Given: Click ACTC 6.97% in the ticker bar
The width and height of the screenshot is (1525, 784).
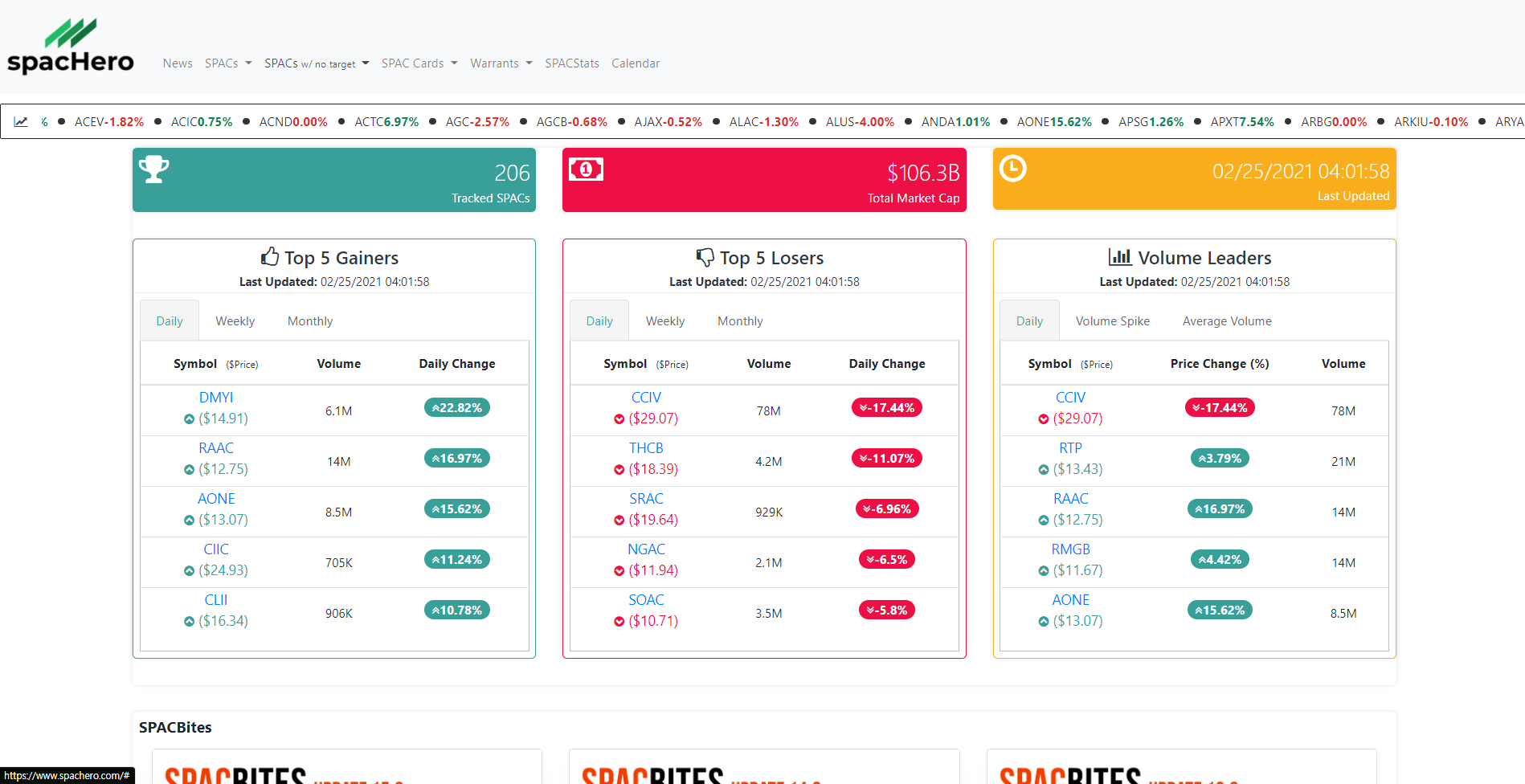Looking at the screenshot, I should (x=386, y=122).
